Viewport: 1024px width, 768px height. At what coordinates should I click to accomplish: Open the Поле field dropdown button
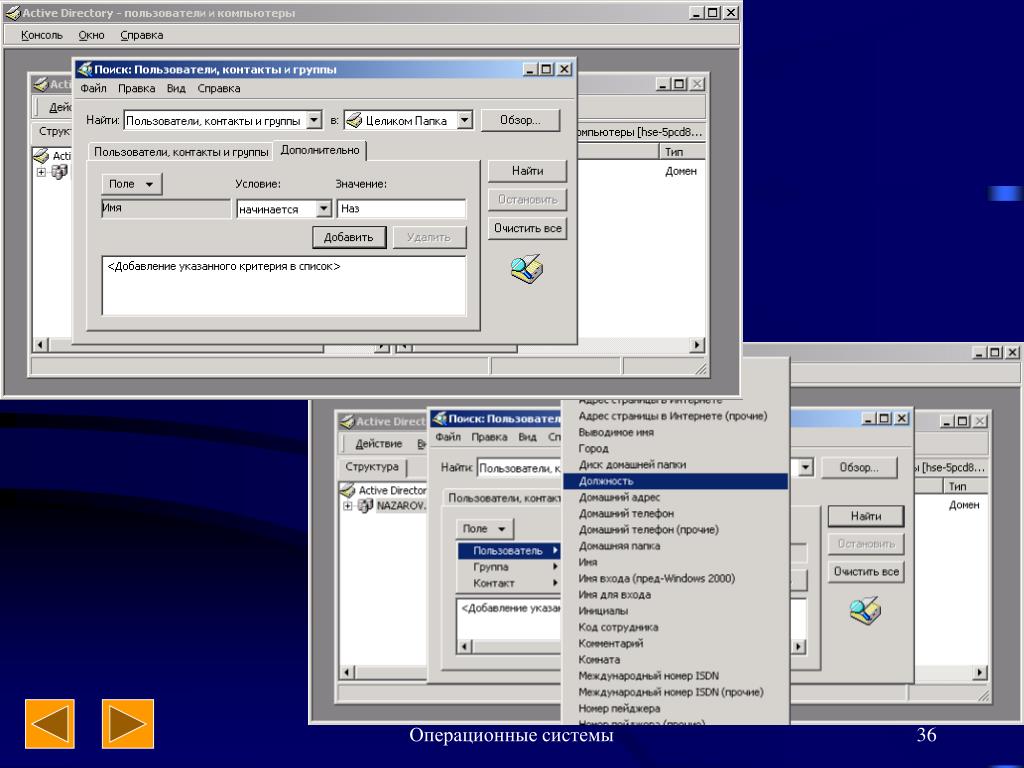point(132,184)
